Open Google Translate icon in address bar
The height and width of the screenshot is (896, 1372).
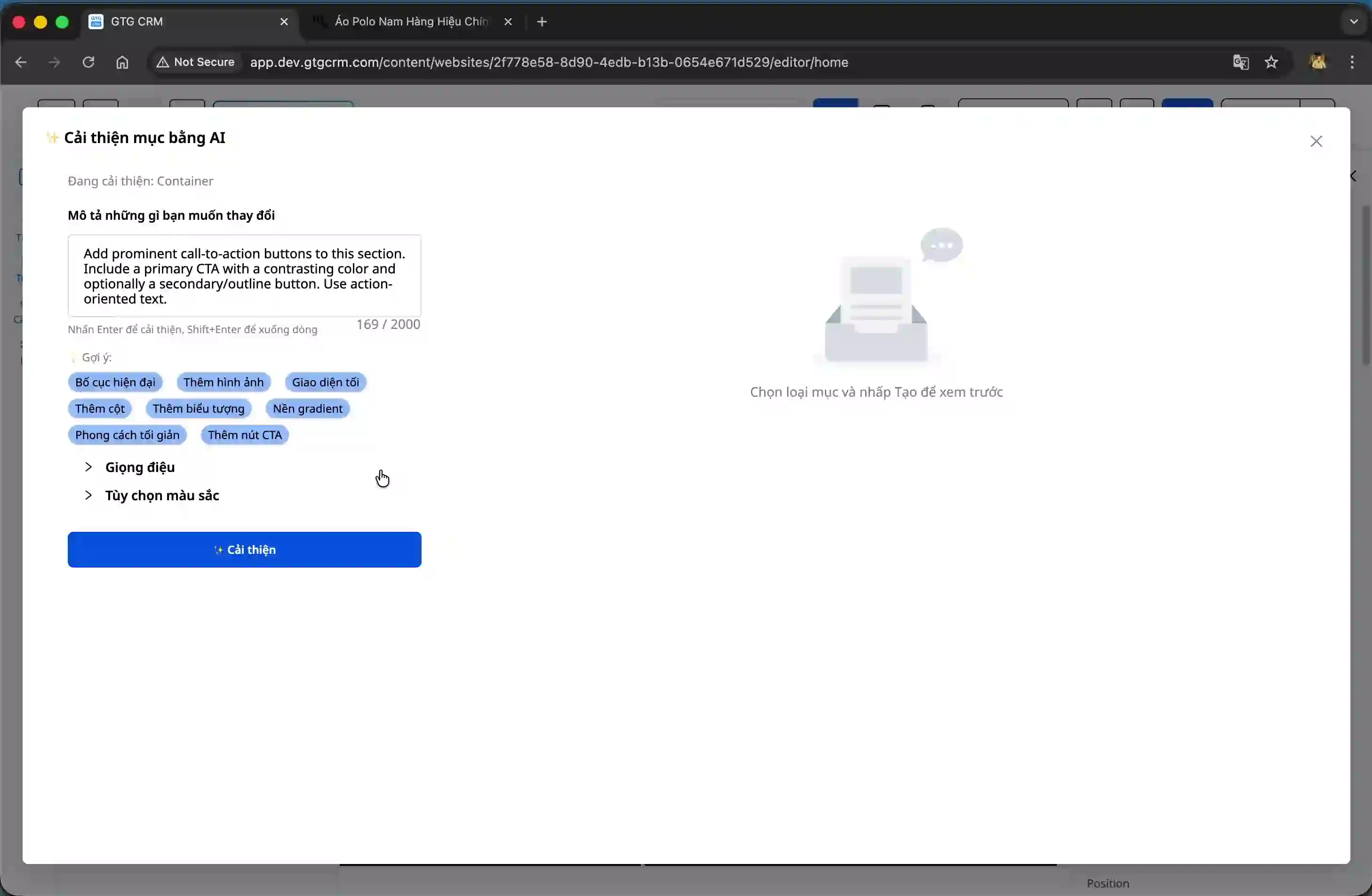tap(1241, 62)
